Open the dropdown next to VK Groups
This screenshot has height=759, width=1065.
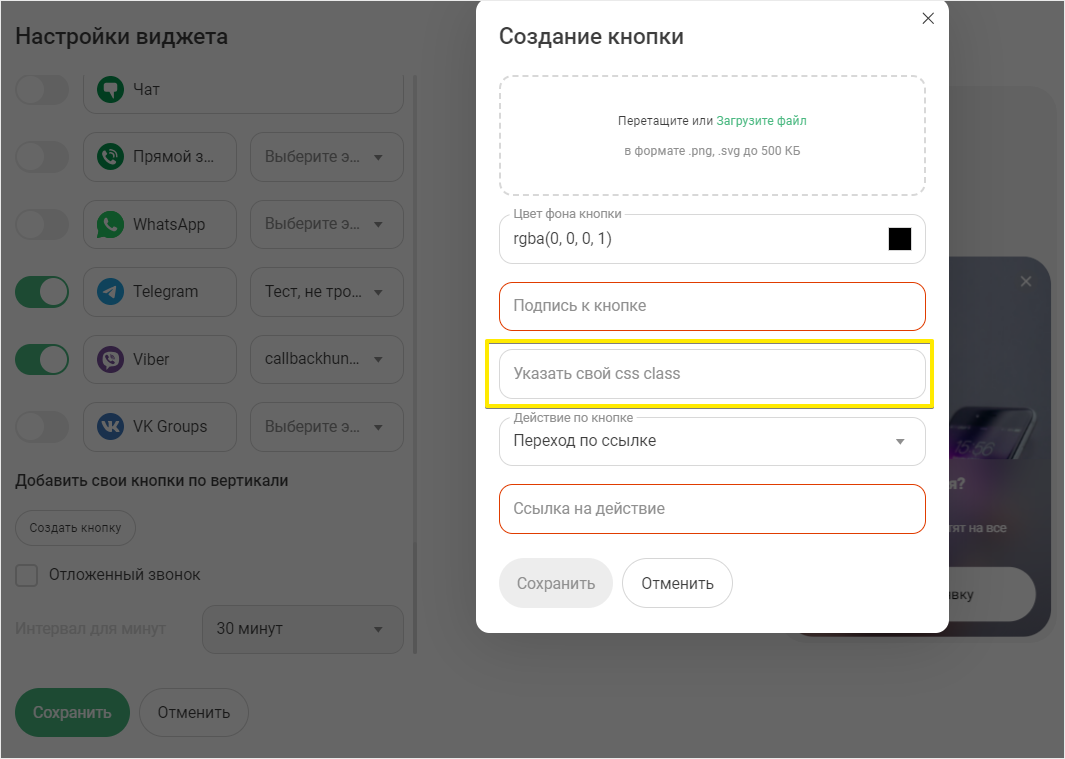pyautogui.click(x=327, y=426)
